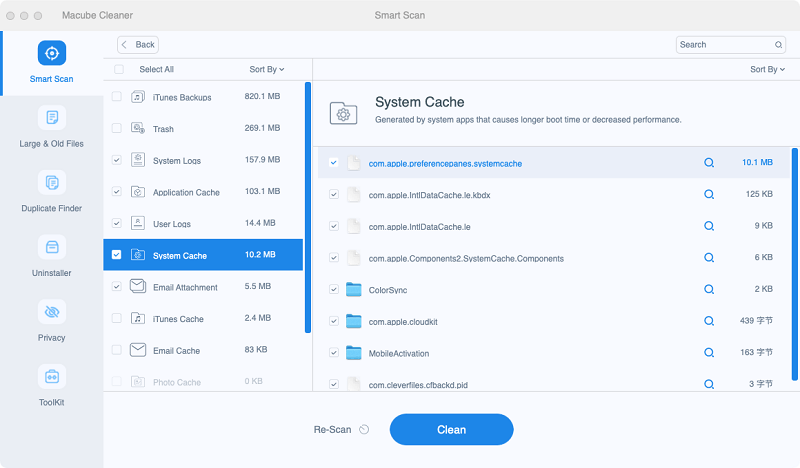
Task: Uncheck com.apple.preferencepanes.systemcache file checkbox
Action: (334, 163)
